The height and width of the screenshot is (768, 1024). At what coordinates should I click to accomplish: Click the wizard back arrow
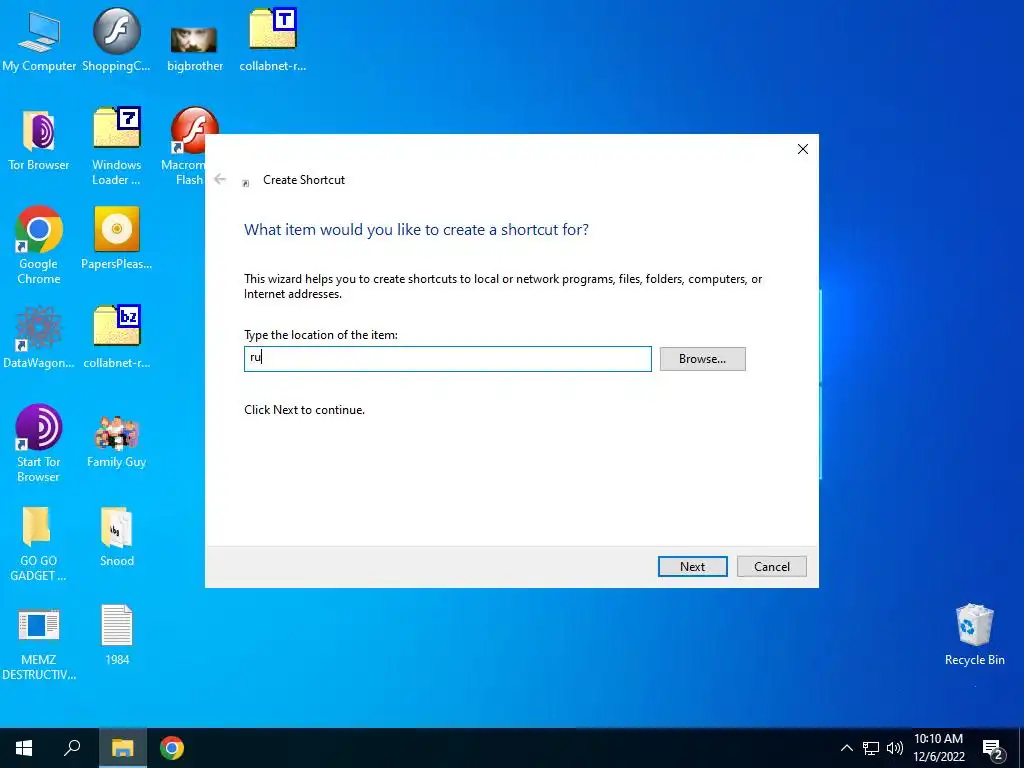click(x=220, y=179)
